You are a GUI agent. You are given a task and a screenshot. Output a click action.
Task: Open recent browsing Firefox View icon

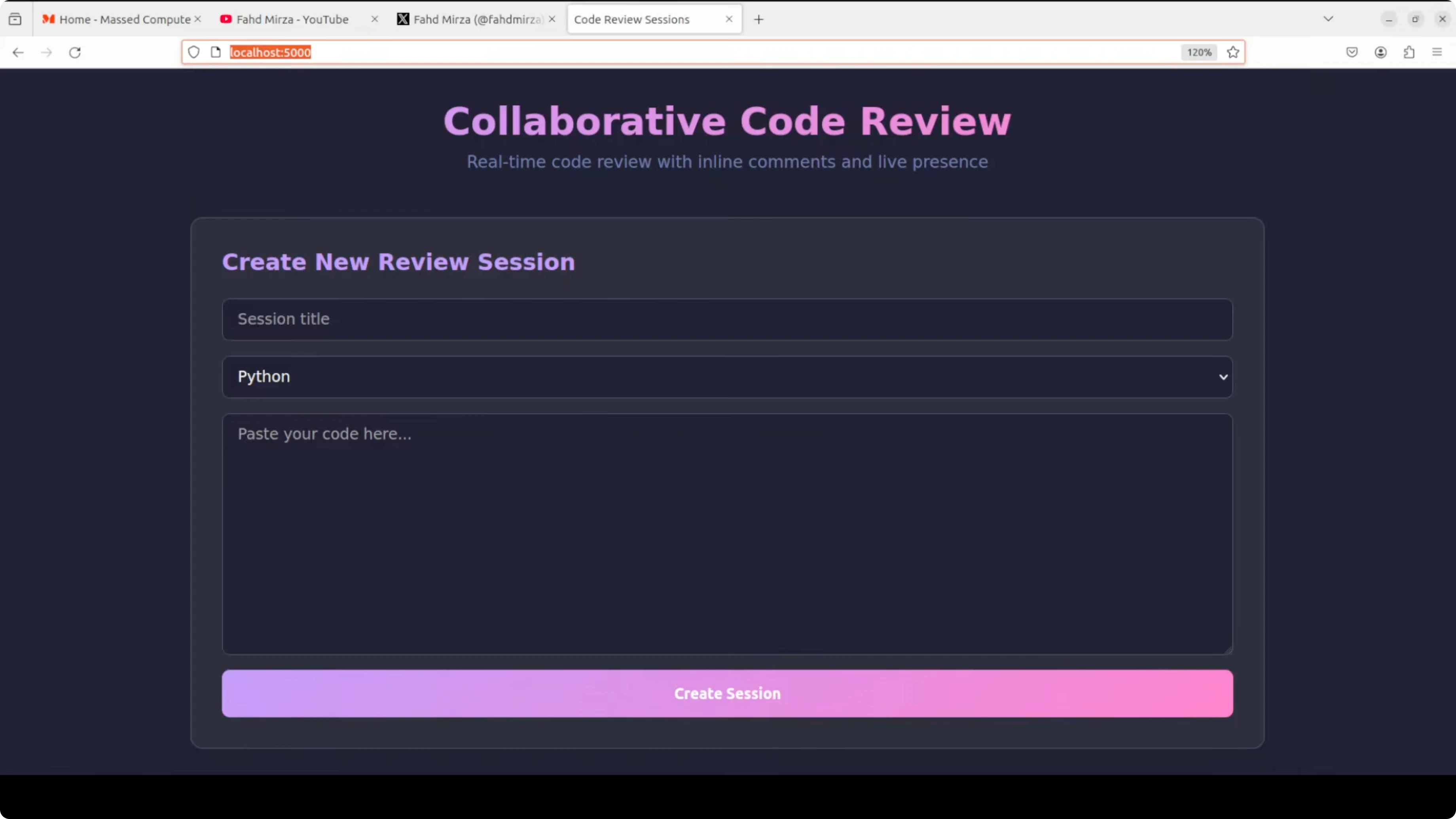(15, 20)
